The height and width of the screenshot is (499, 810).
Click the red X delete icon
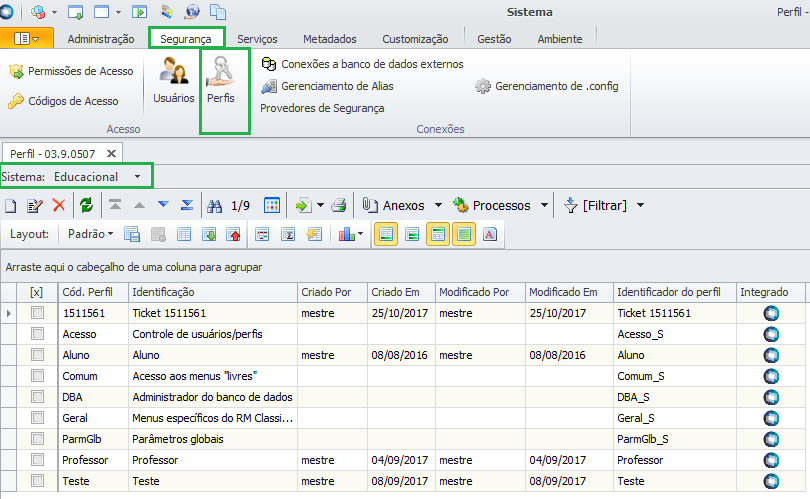click(x=59, y=206)
